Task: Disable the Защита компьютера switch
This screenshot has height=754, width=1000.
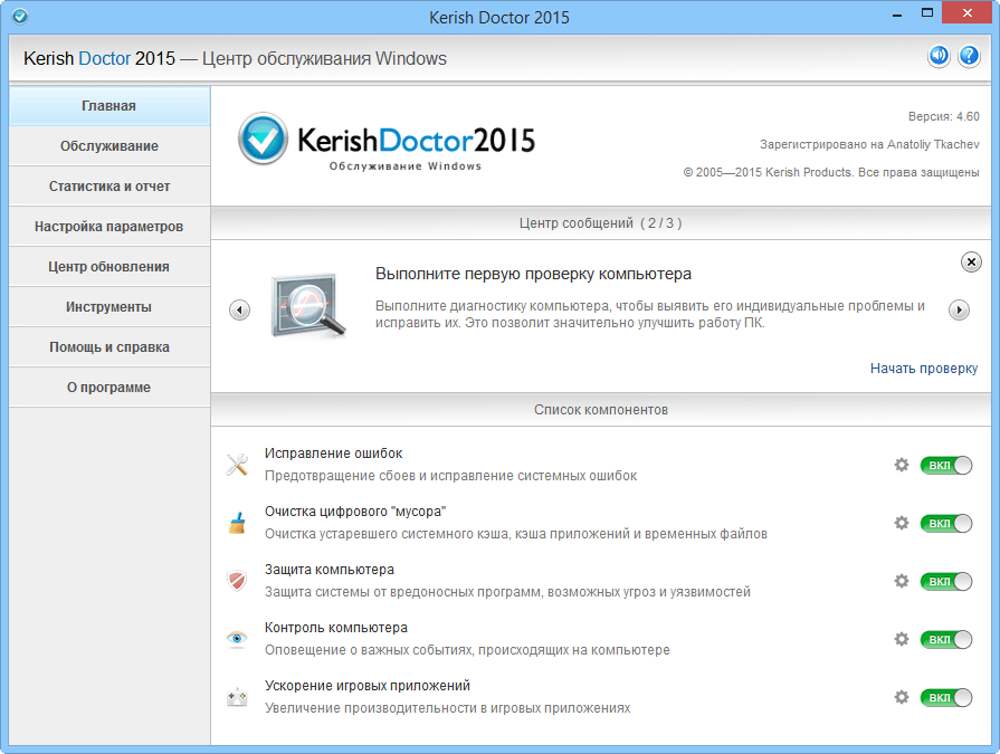Action: tap(946, 581)
